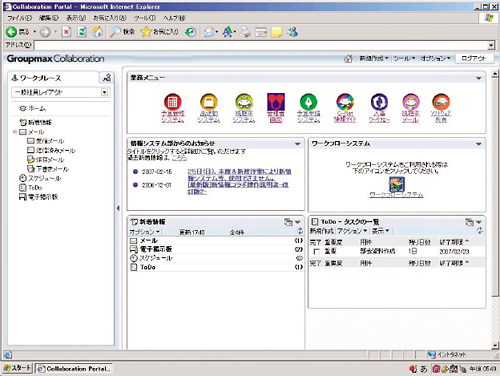Open the お気に入り menu in menu bar

(x=110, y=18)
